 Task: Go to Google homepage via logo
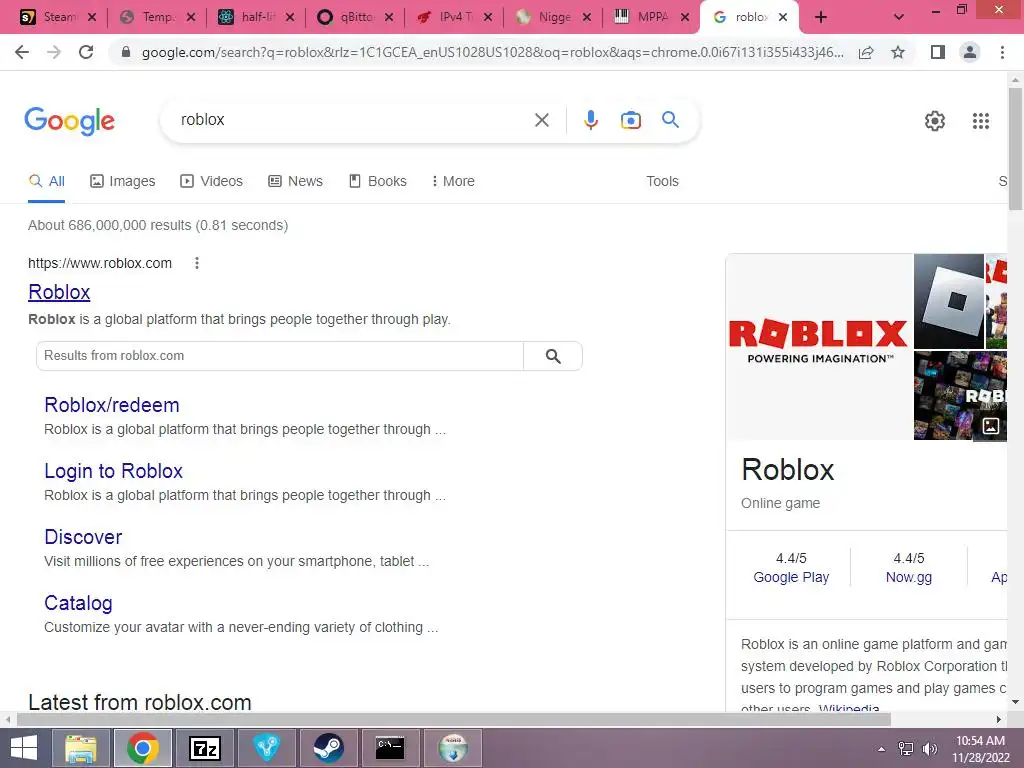point(70,121)
